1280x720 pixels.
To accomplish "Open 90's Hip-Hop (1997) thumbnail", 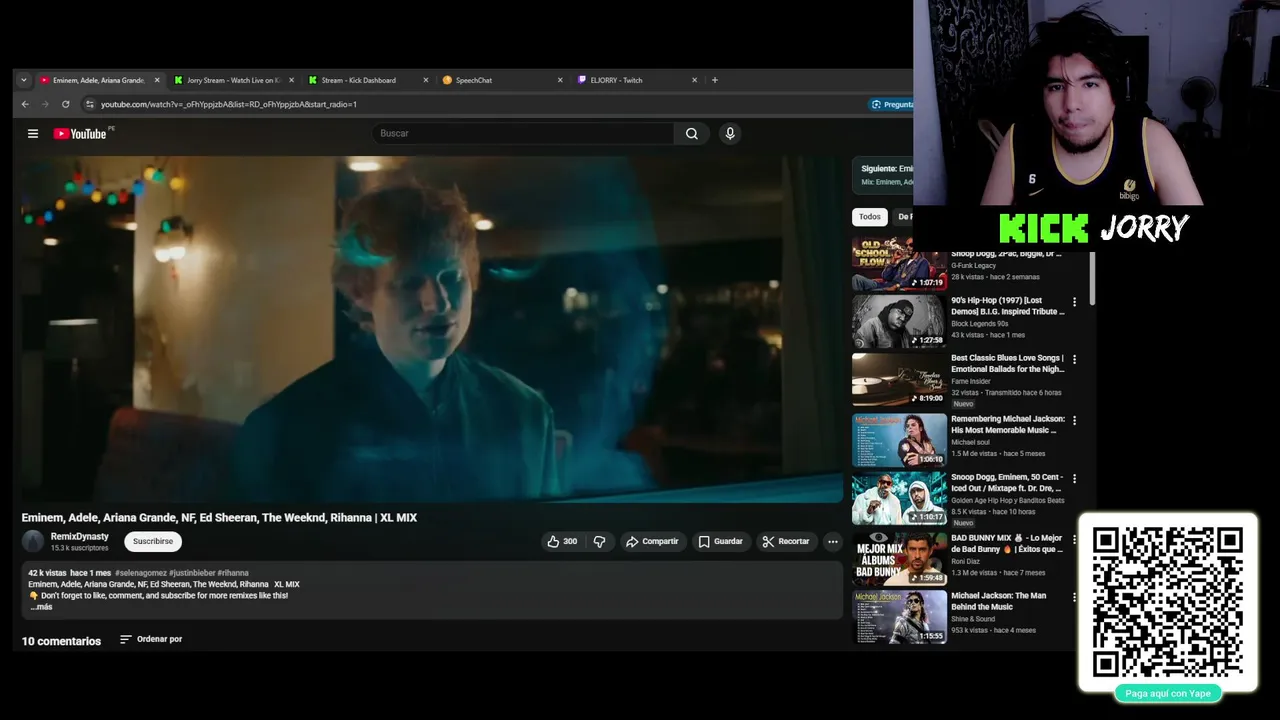I will [899, 321].
